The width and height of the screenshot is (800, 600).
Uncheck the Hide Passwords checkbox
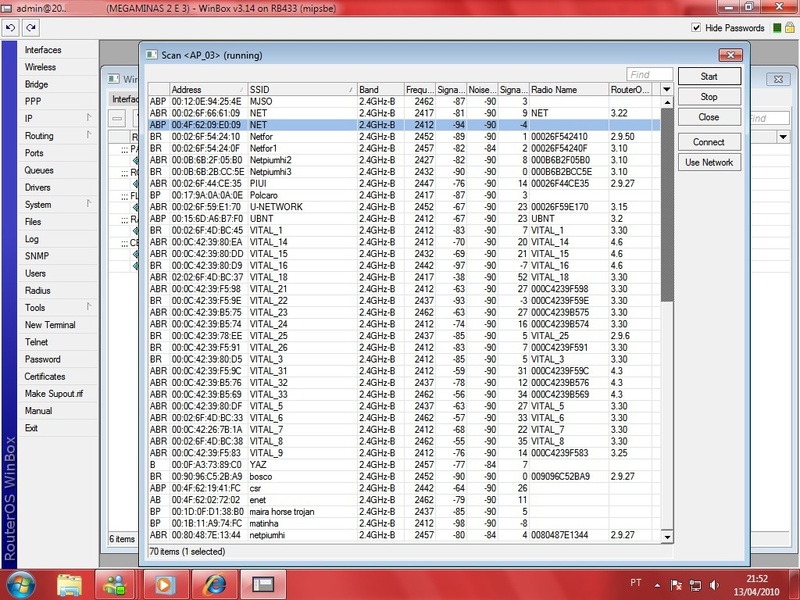[x=697, y=28]
